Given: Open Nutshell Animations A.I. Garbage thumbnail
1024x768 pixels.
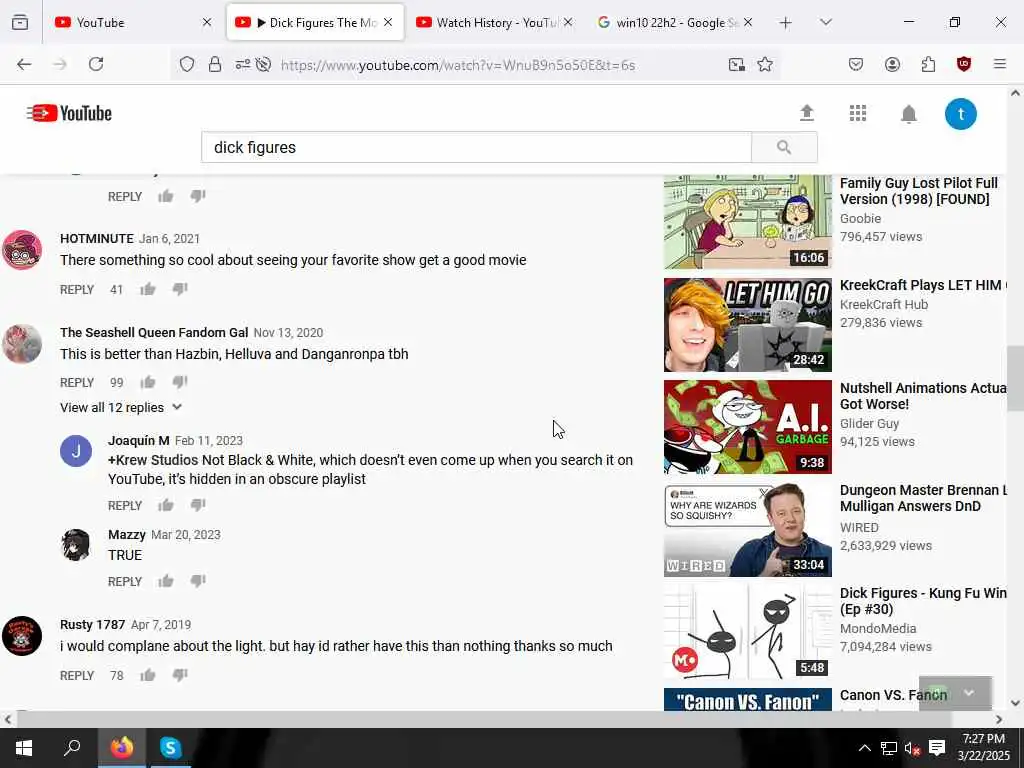Looking at the screenshot, I should [x=748, y=427].
